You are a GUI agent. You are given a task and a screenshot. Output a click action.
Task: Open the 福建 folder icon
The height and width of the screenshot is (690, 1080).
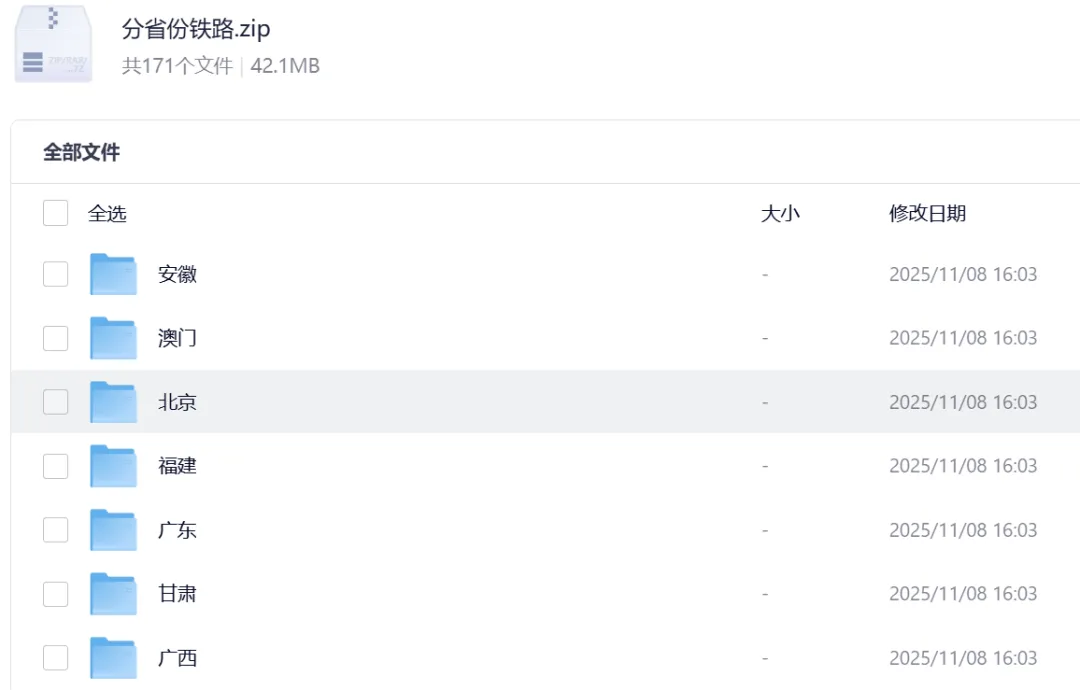(x=114, y=466)
